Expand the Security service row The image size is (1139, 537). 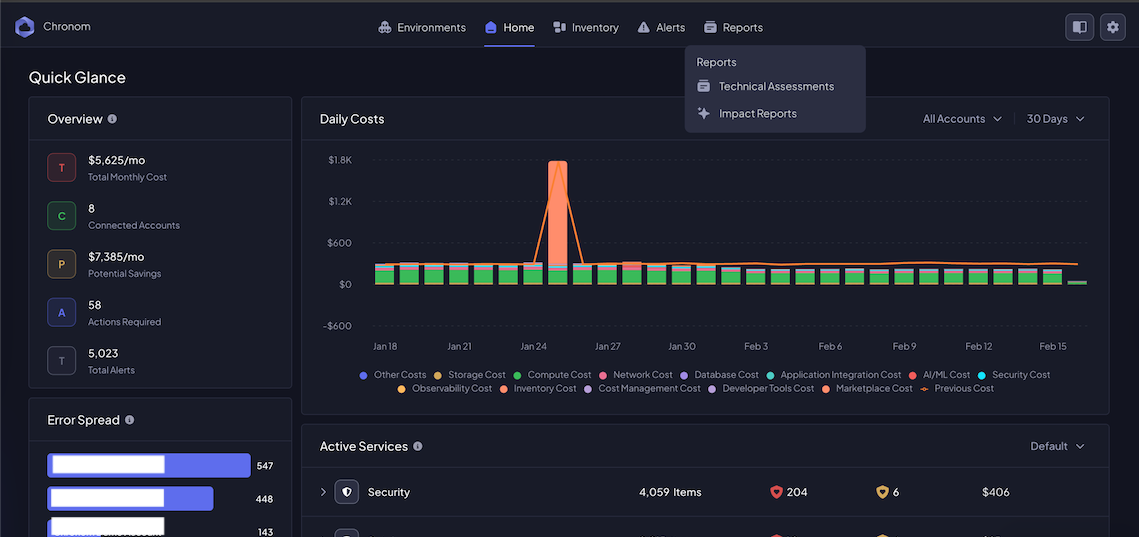(323, 492)
